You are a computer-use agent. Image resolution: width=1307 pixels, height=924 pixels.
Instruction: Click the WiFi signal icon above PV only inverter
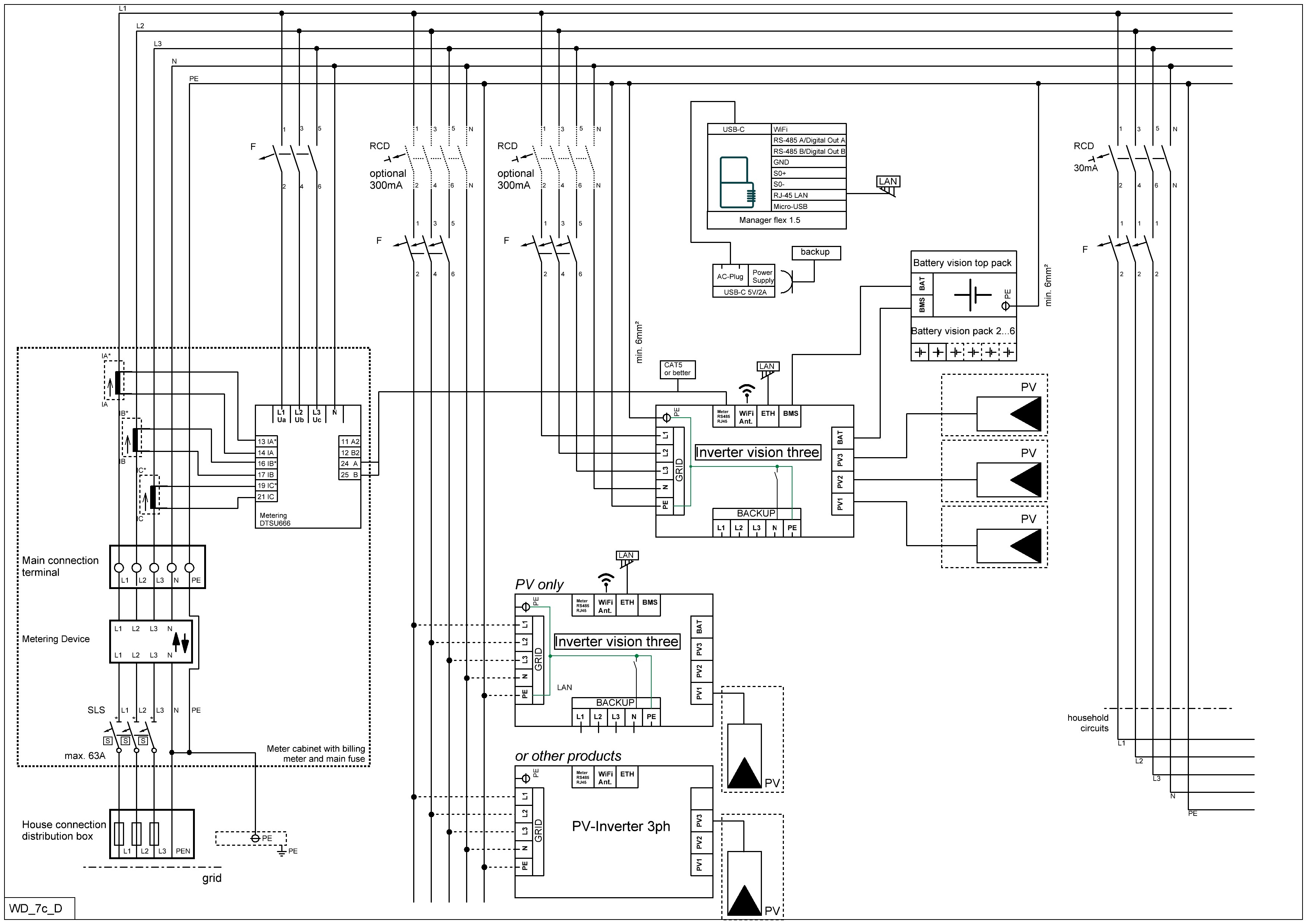point(606,580)
